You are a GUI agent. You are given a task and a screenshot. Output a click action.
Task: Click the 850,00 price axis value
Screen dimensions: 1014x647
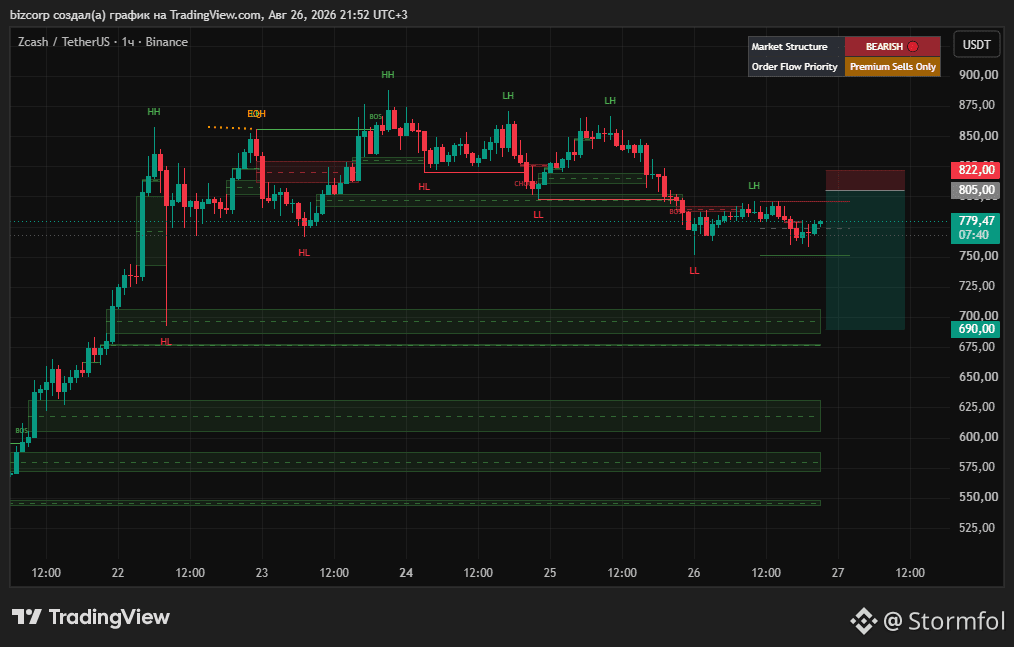pyautogui.click(x=978, y=136)
